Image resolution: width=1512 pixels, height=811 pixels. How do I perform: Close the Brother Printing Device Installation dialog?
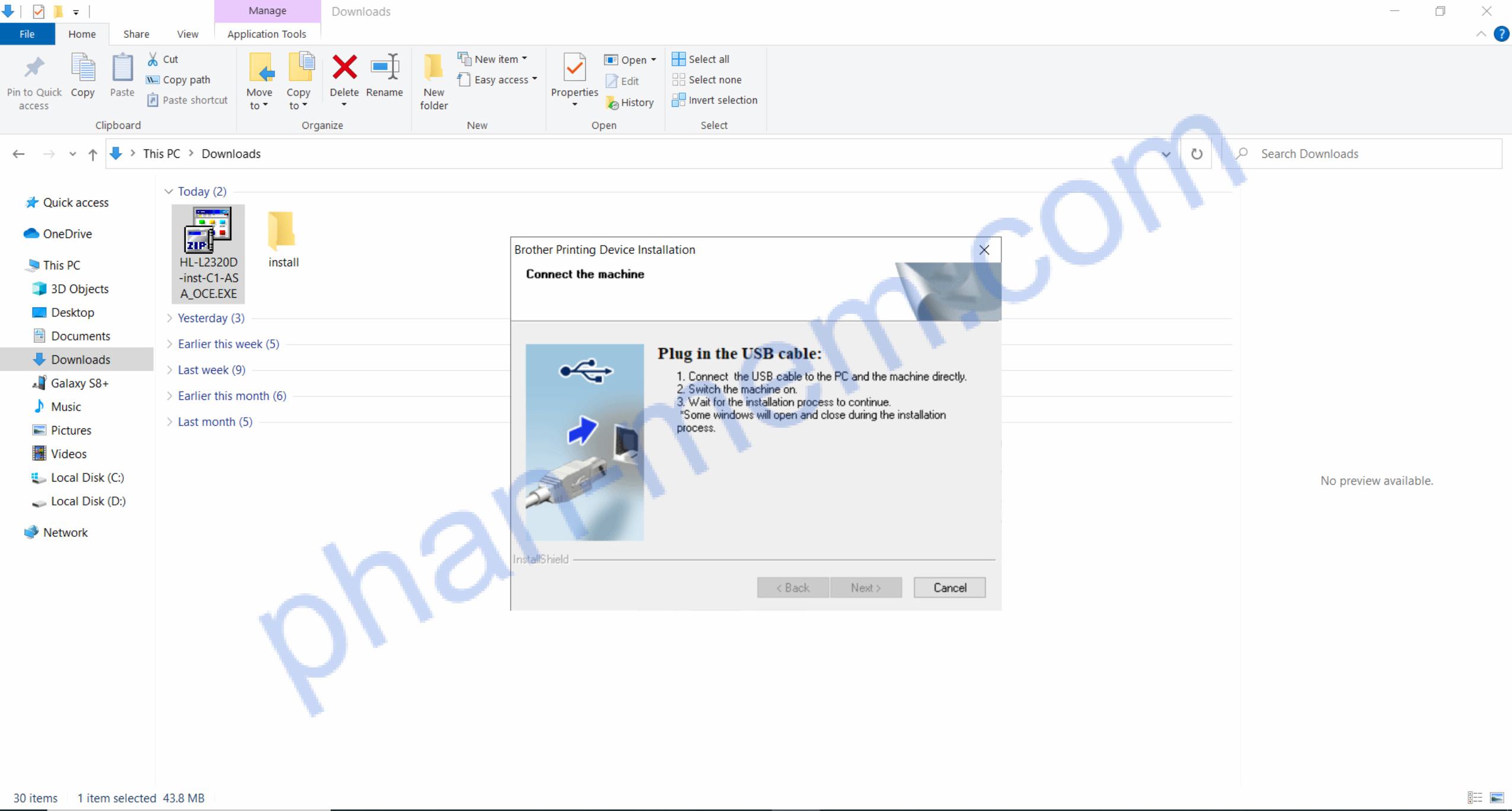984,250
